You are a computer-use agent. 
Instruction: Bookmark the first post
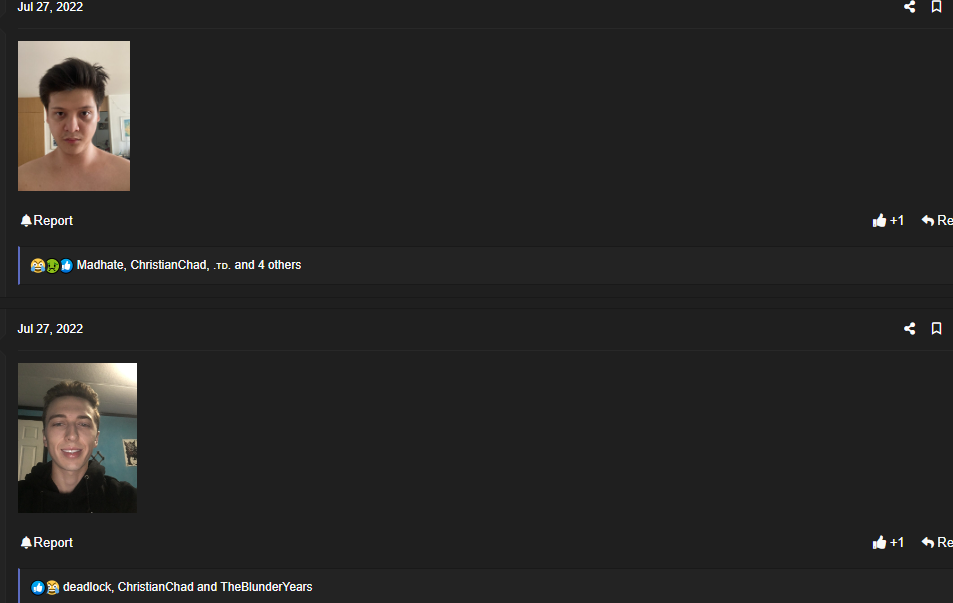point(936,7)
